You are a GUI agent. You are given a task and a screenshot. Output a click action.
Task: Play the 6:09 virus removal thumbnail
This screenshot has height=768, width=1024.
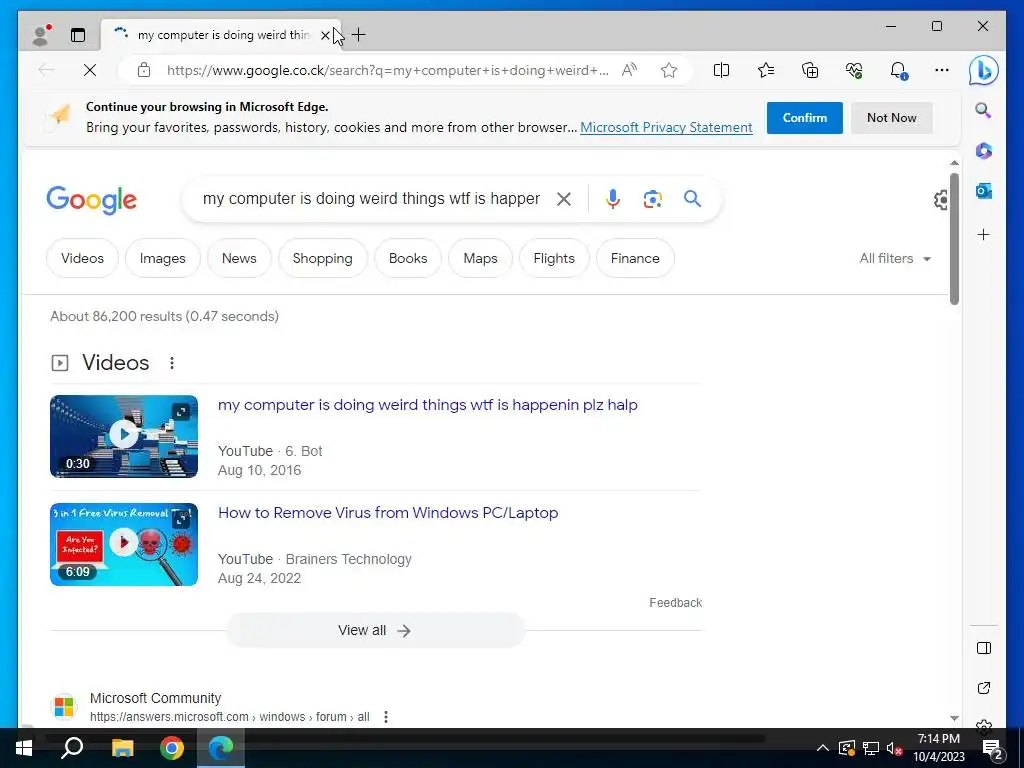tap(124, 544)
